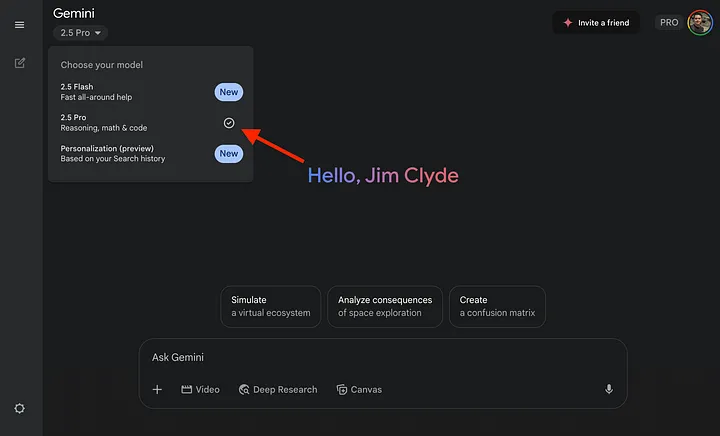
Task: Open the settings gear icon
Action: pos(20,408)
